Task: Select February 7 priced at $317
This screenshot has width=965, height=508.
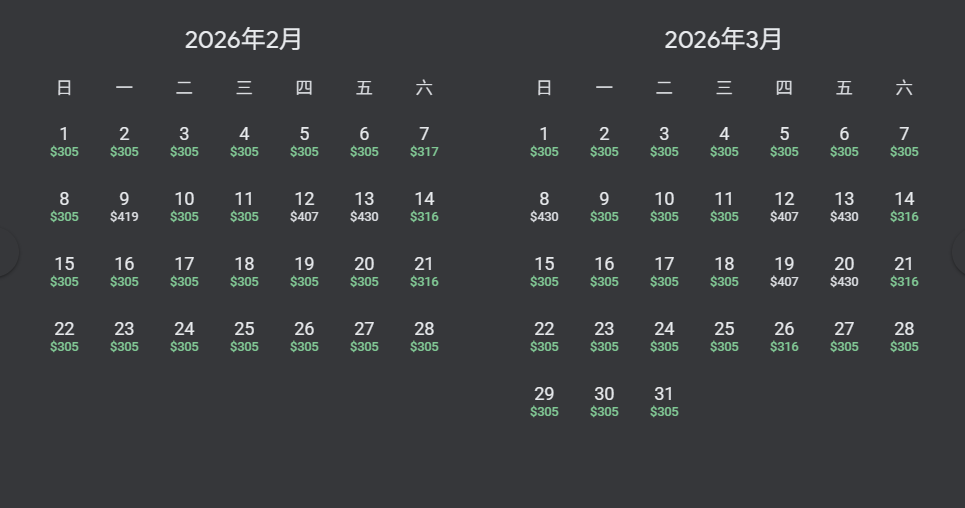Action: coord(424,141)
